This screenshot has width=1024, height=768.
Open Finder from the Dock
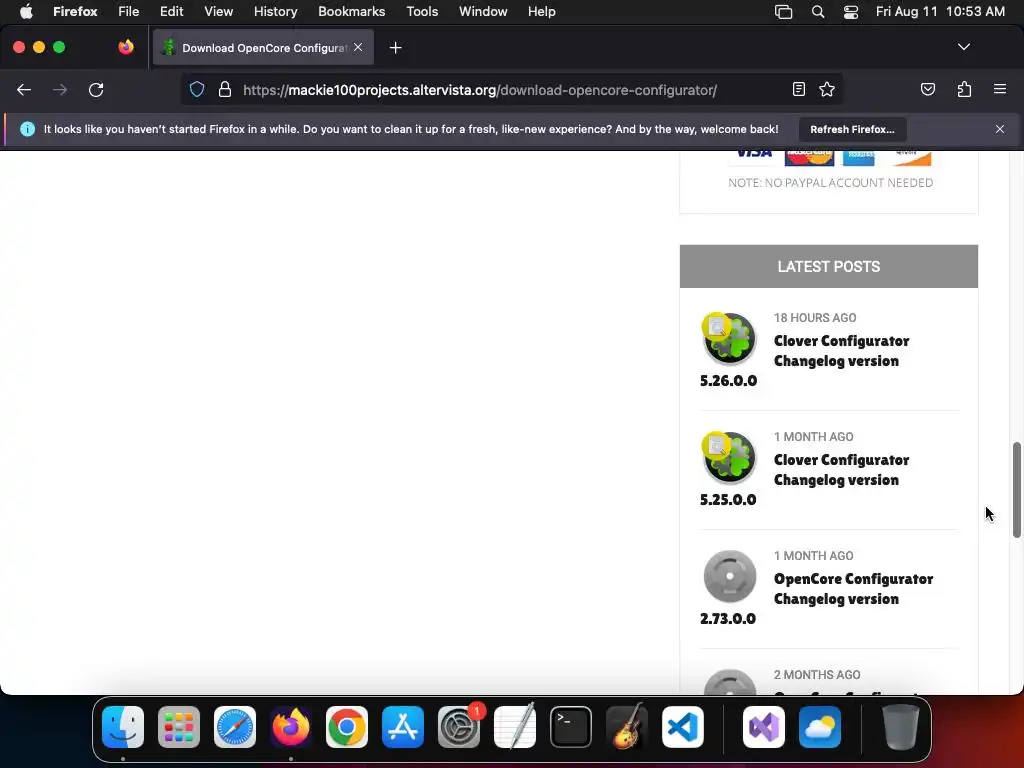123,727
